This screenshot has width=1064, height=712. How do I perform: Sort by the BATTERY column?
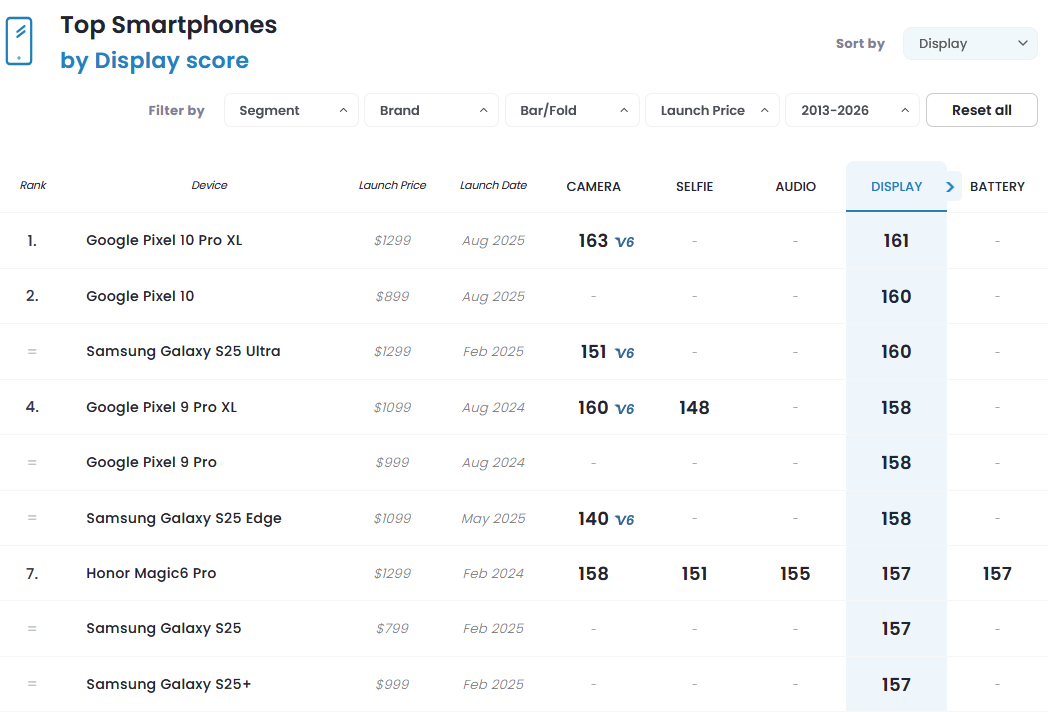[997, 187]
